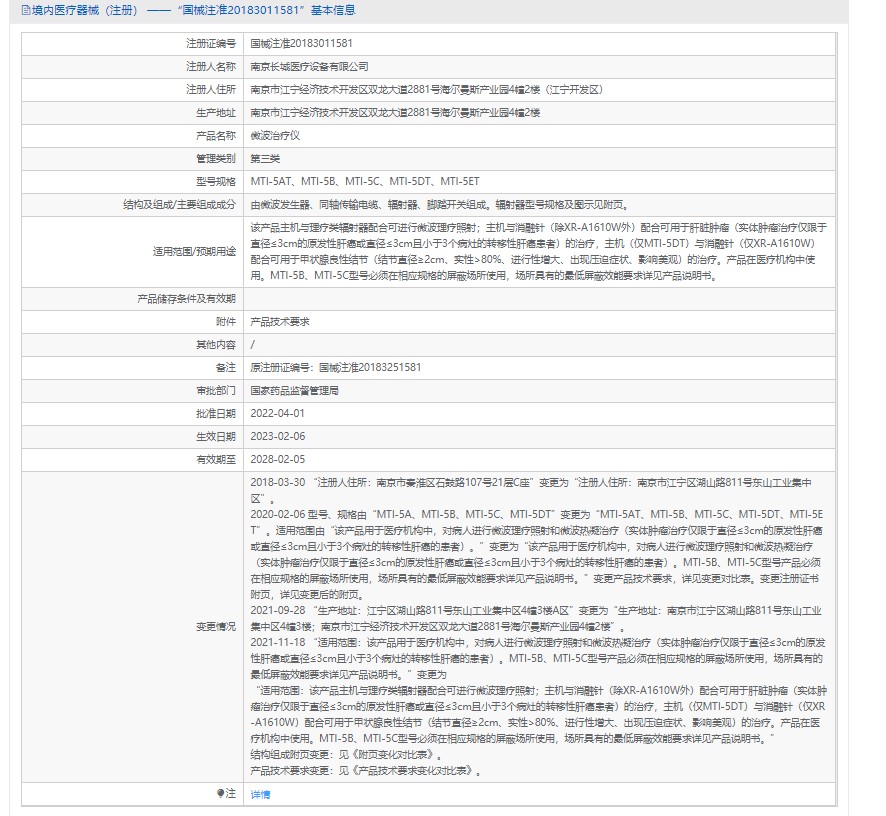
Task: Click 结构组成附页变更 line in change records
Action: 346,754
